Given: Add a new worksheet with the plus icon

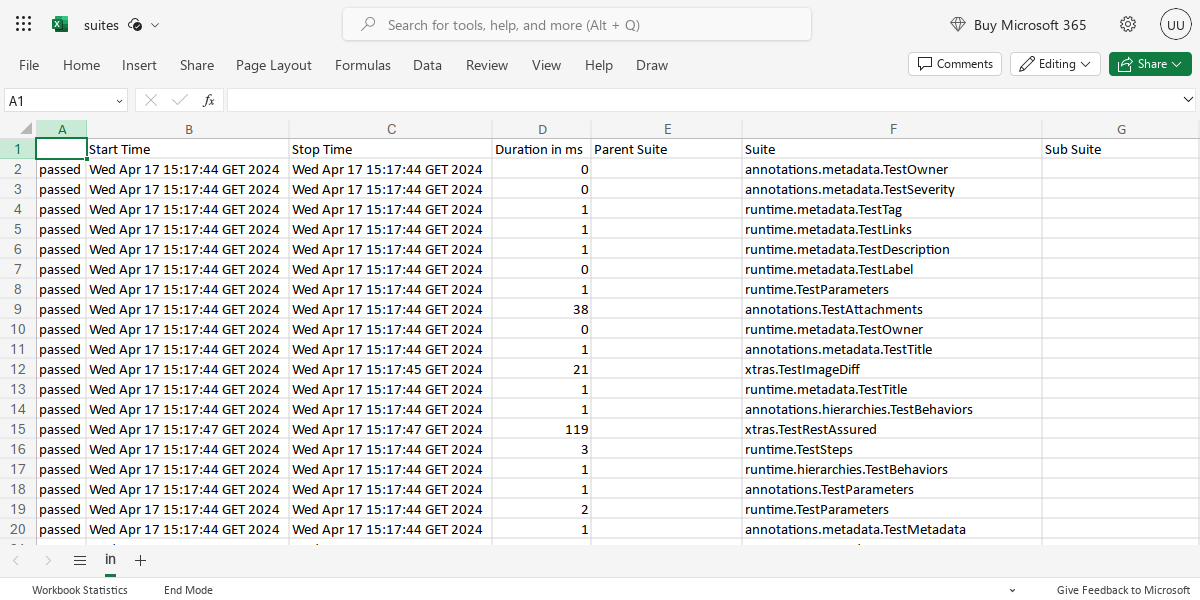Looking at the screenshot, I should pyautogui.click(x=140, y=560).
